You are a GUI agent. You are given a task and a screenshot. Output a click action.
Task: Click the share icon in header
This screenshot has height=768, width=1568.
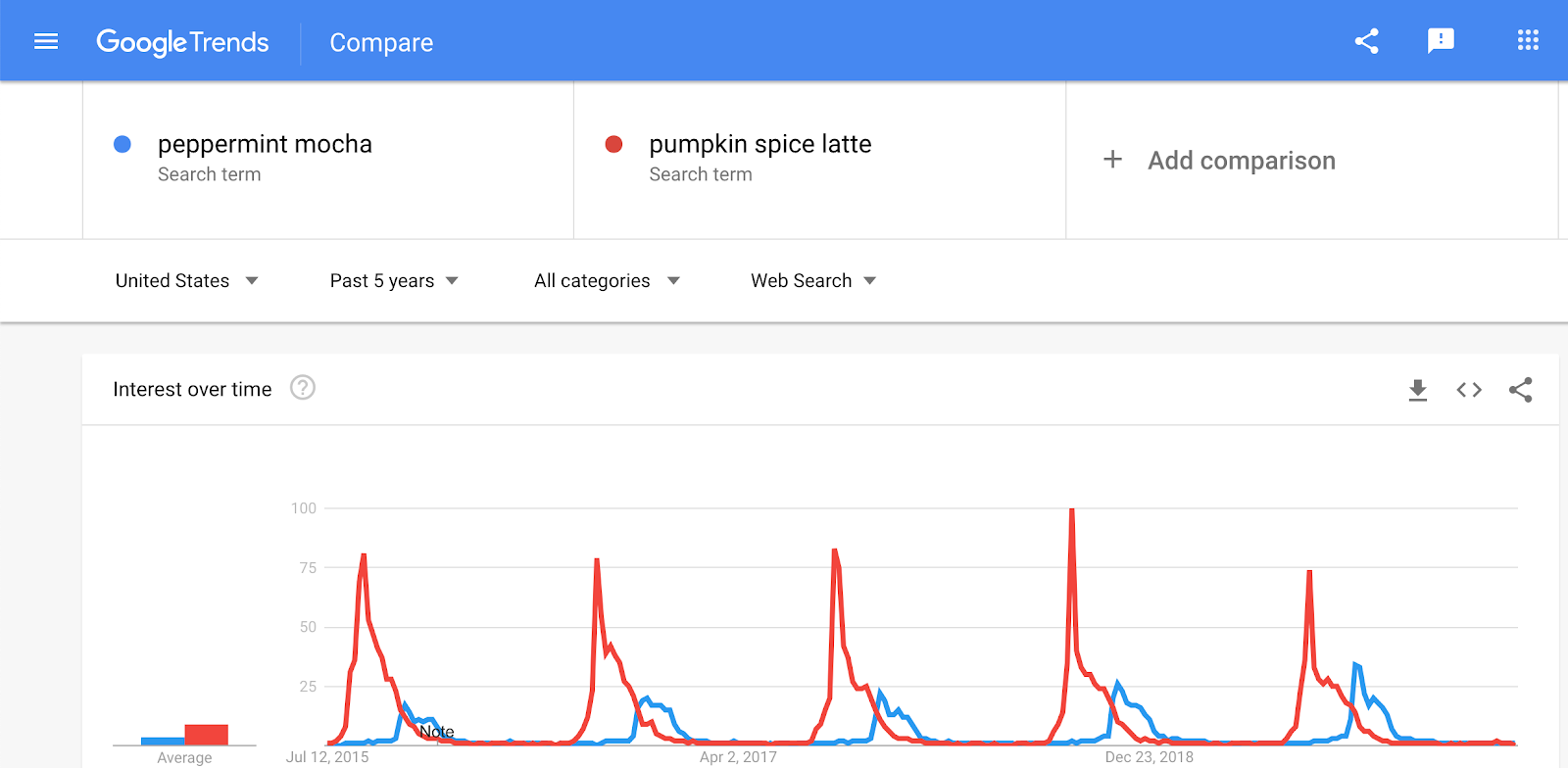pos(1366,41)
